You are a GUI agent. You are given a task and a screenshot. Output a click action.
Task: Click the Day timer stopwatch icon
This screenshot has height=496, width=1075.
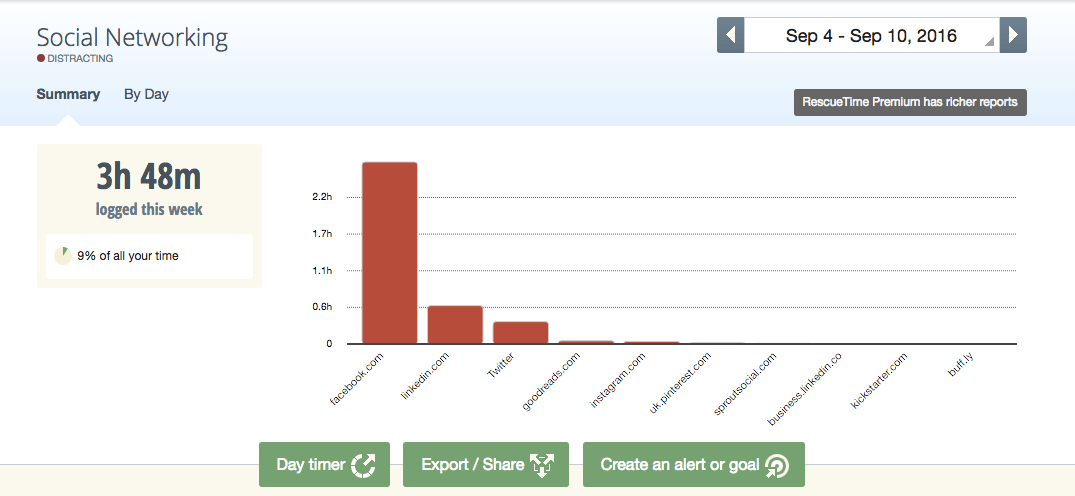(x=364, y=465)
